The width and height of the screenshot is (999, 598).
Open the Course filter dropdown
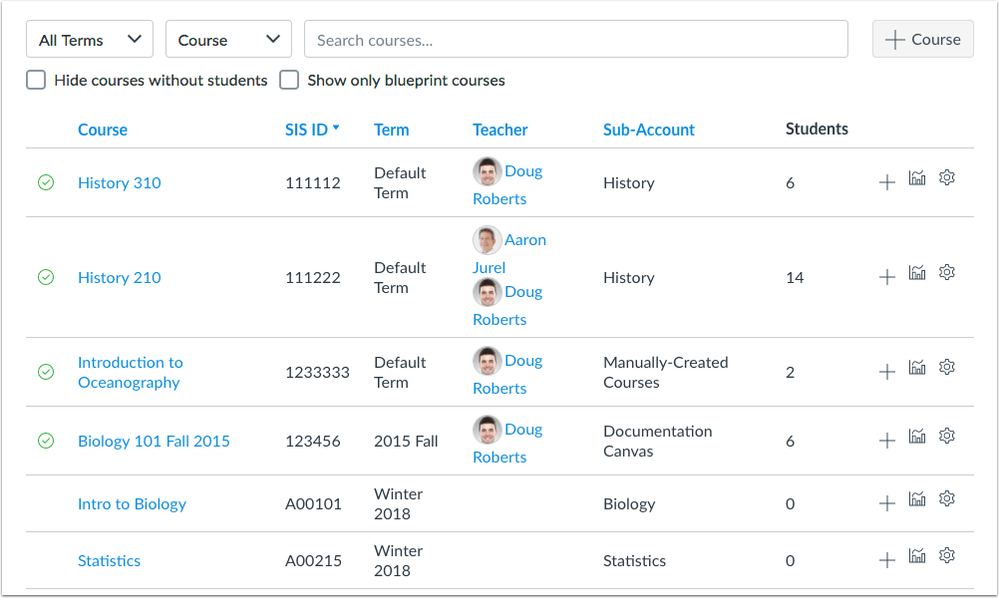click(x=228, y=39)
